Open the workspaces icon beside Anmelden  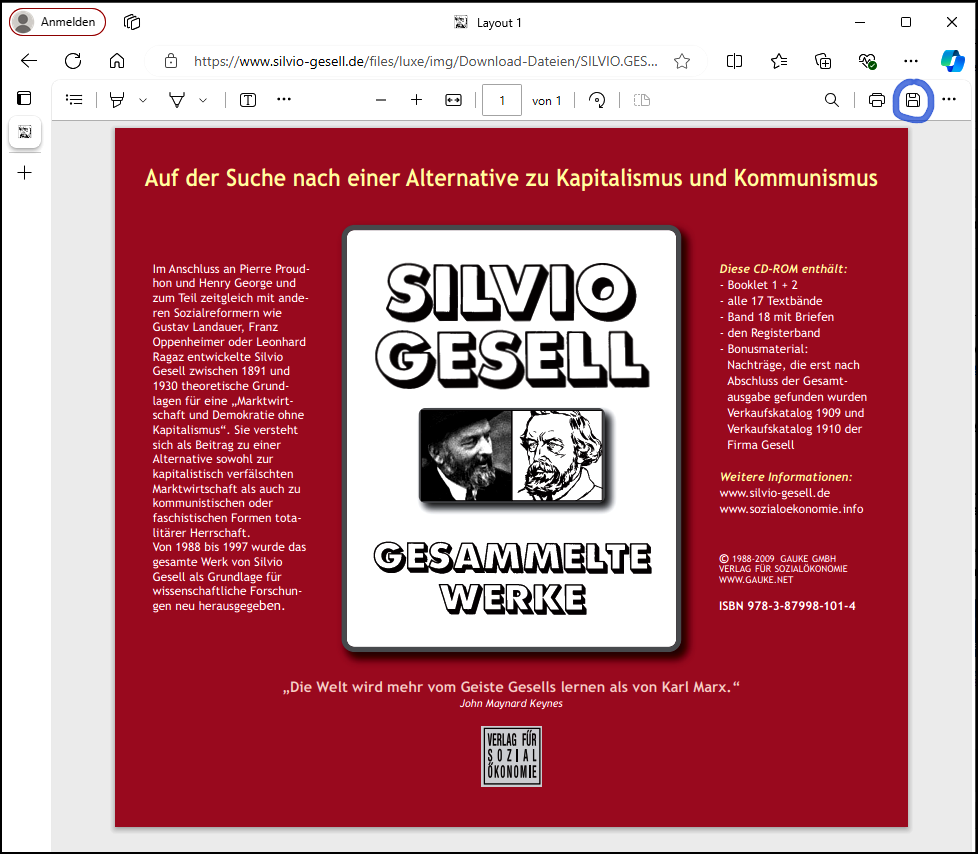(132, 22)
